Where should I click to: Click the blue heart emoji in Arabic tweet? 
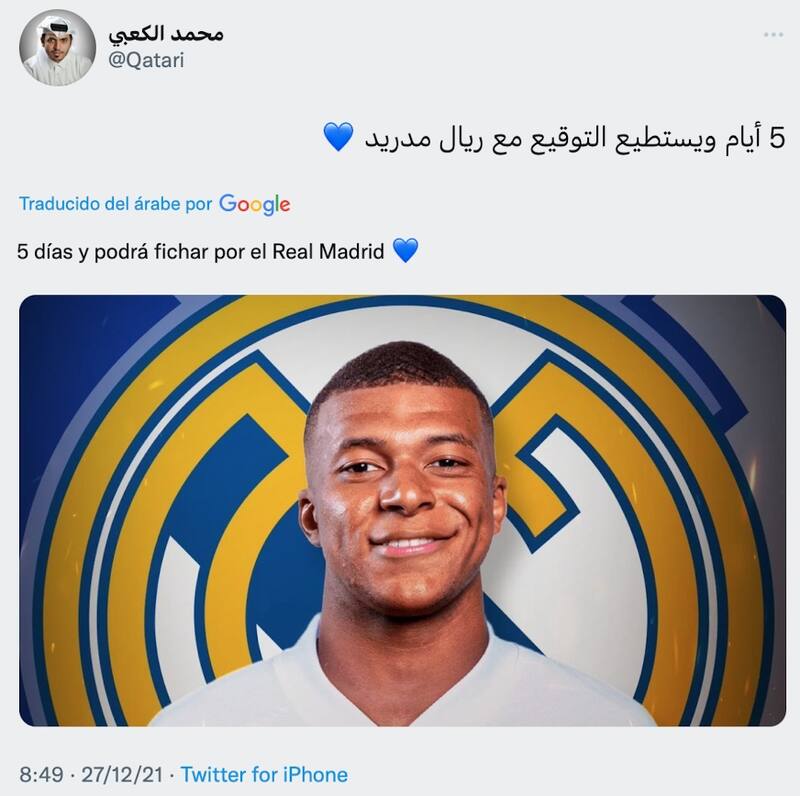tap(338, 137)
